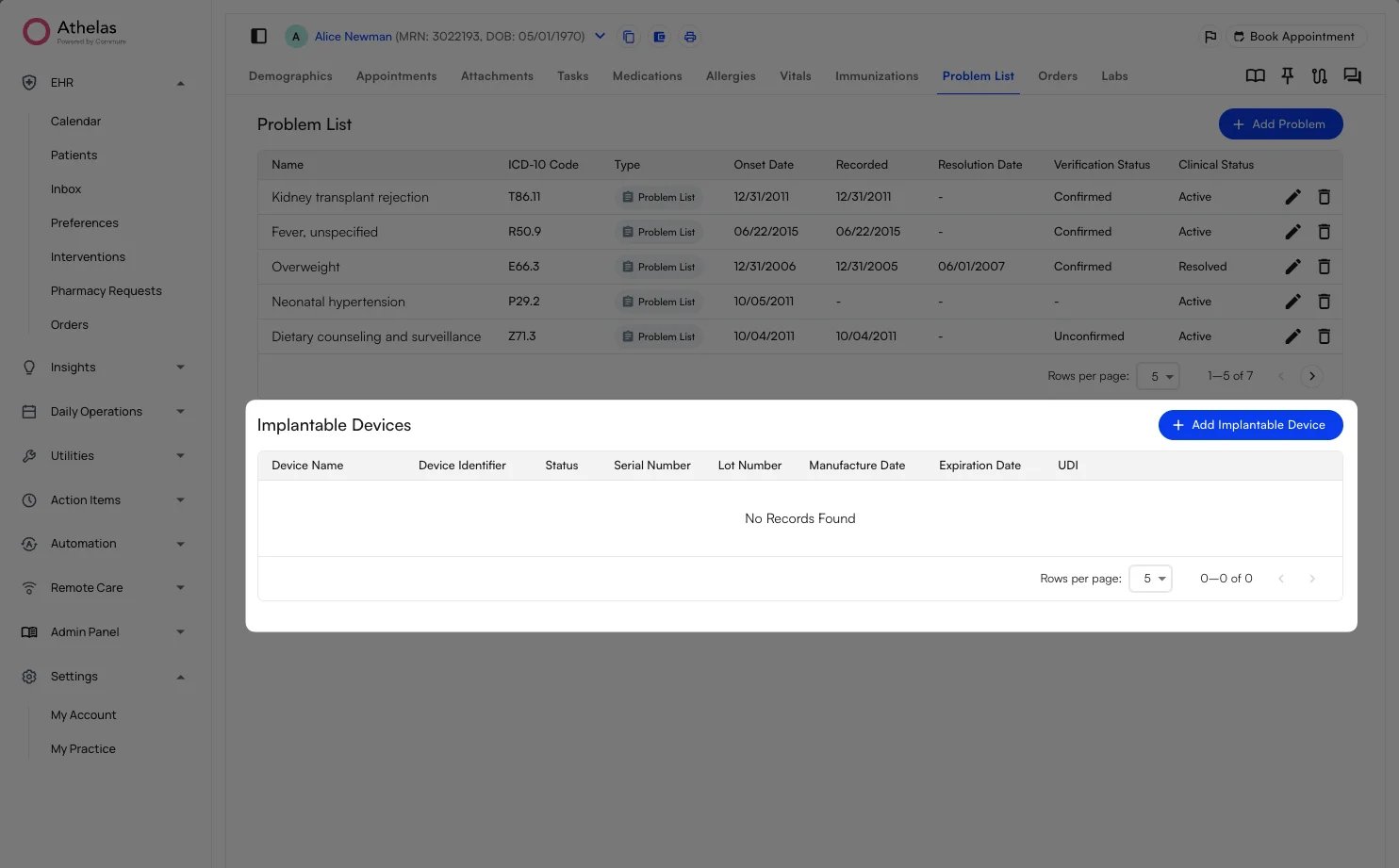Delete the Overweight problem entry
This screenshot has width=1399, height=868.
click(x=1324, y=267)
